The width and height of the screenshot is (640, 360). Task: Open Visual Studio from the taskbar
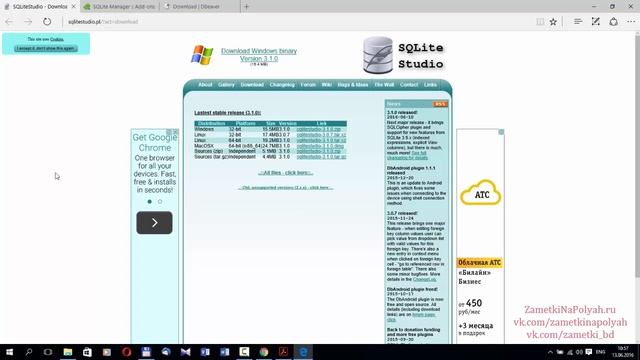point(185,352)
